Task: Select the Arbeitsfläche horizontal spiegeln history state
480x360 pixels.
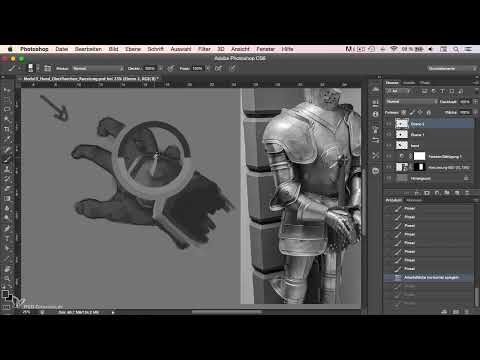Action: point(429,277)
